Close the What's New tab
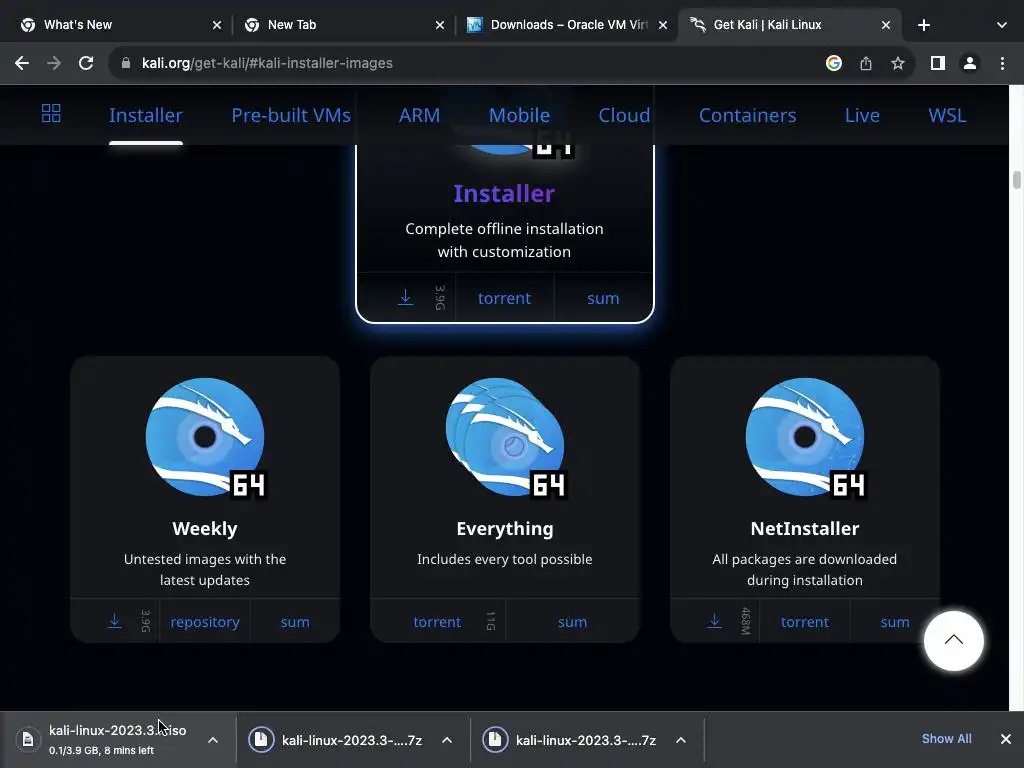Viewport: 1024px width, 768px height. point(217,25)
